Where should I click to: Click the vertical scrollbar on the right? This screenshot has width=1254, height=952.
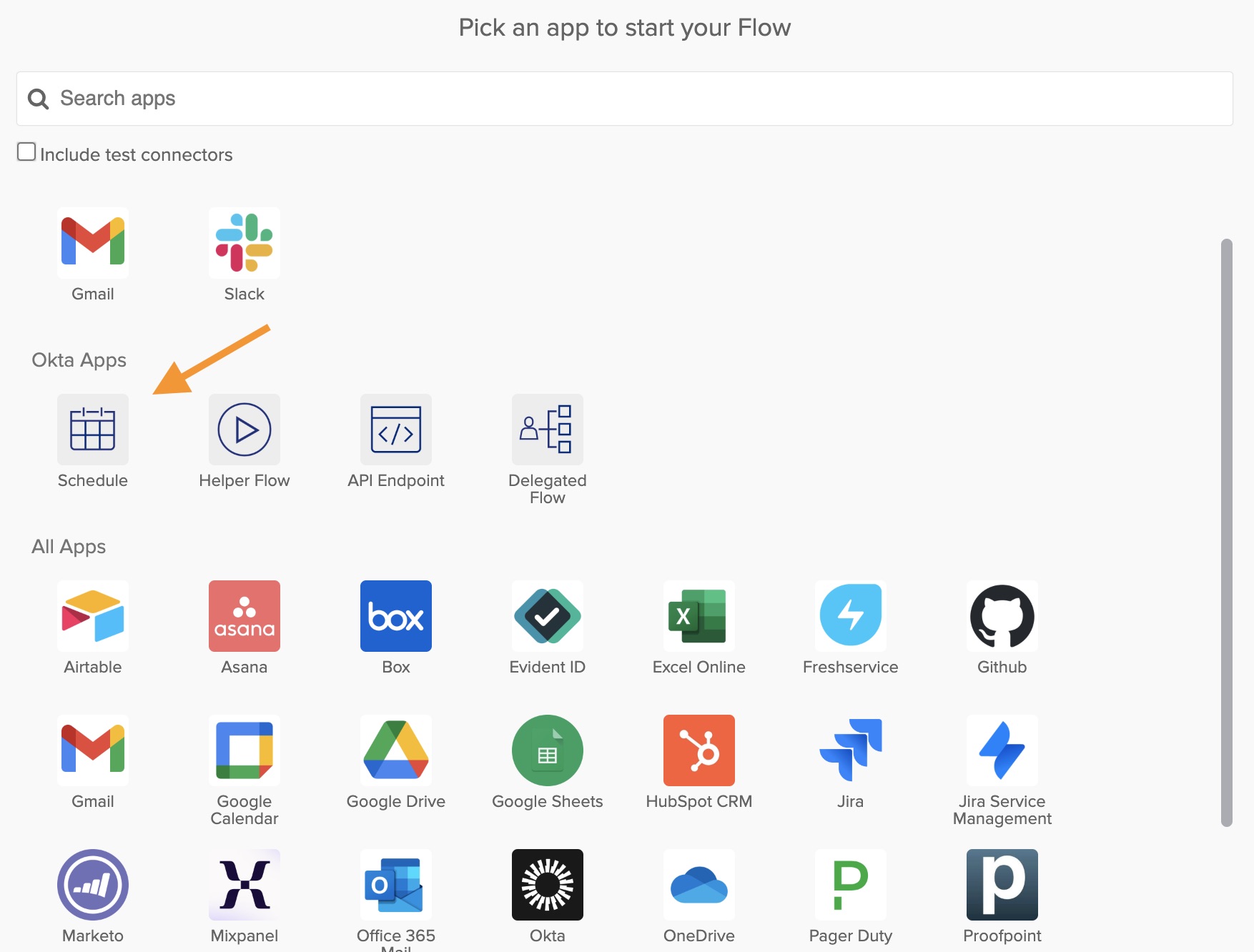[x=1227, y=532]
